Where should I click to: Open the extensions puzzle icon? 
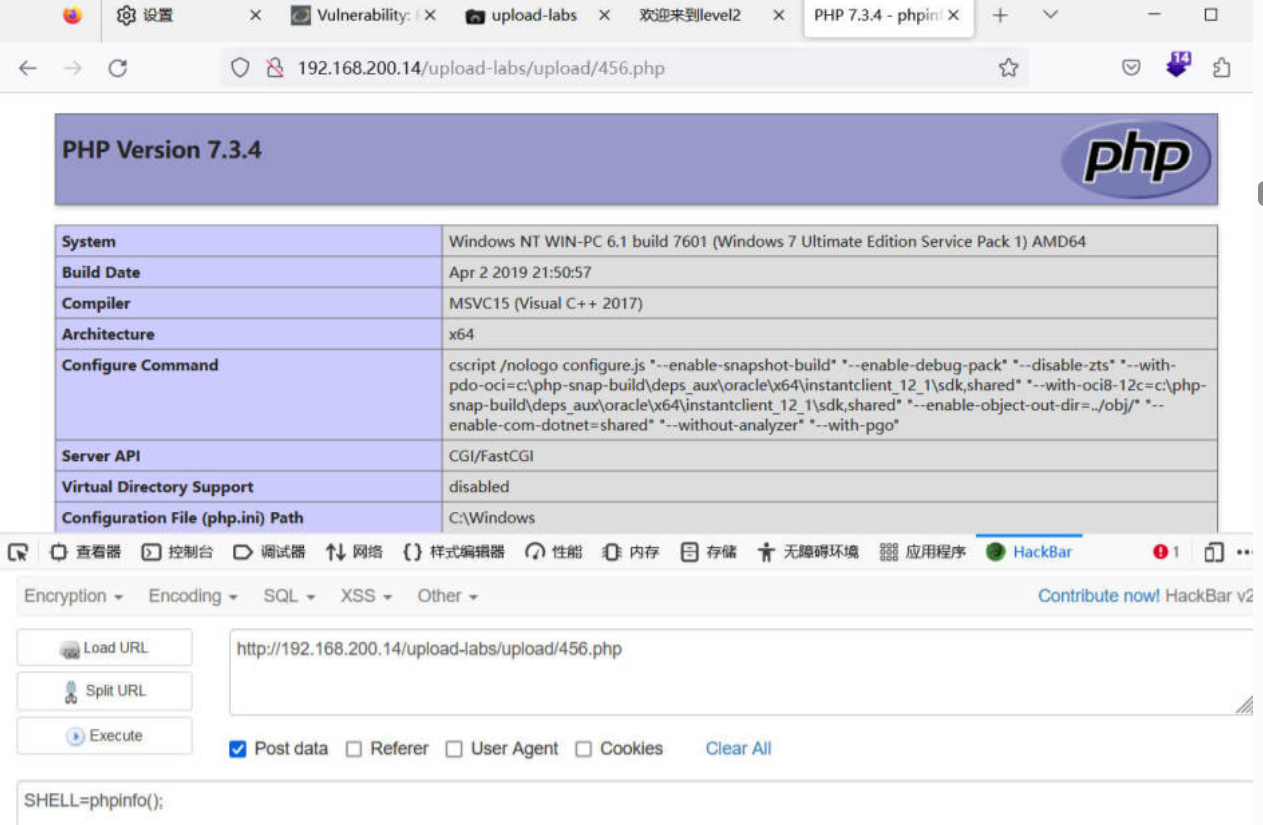pos(1221,68)
